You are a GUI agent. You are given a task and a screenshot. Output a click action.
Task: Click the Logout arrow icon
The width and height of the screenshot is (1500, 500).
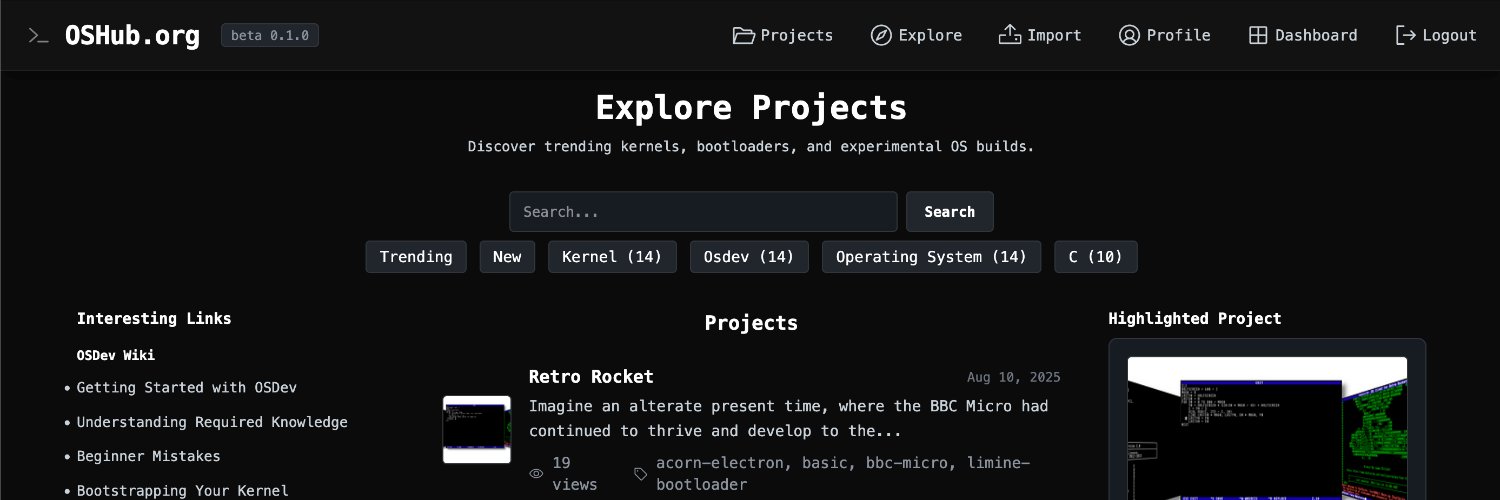pyautogui.click(x=1406, y=36)
